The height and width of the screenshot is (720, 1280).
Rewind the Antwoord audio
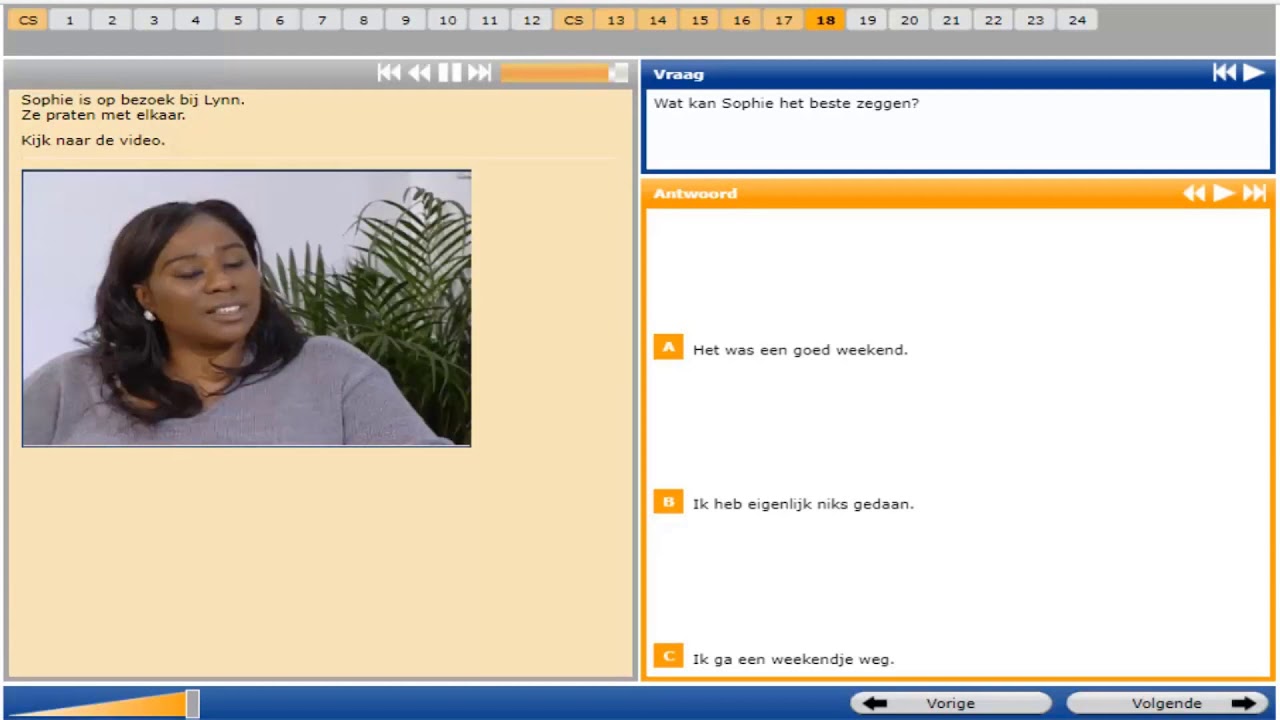pyautogui.click(x=1194, y=193)
